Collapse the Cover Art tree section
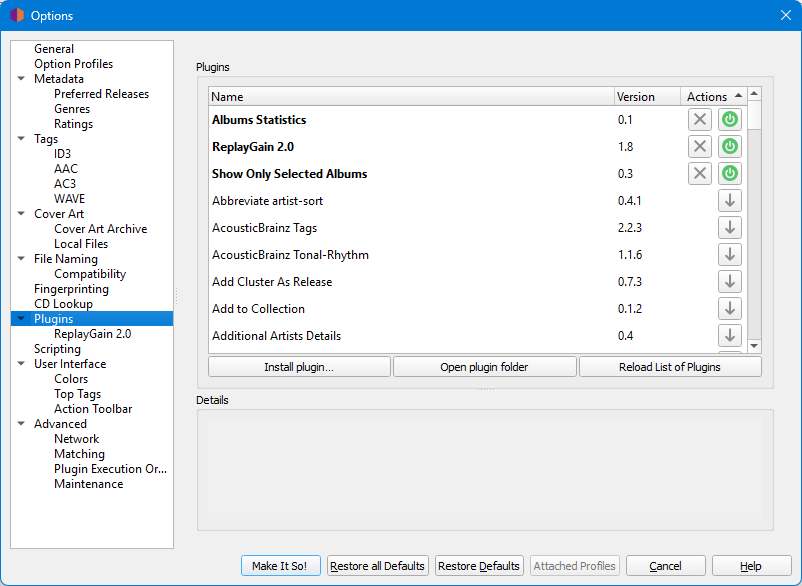802x586 pixels. tap(21, 214)
